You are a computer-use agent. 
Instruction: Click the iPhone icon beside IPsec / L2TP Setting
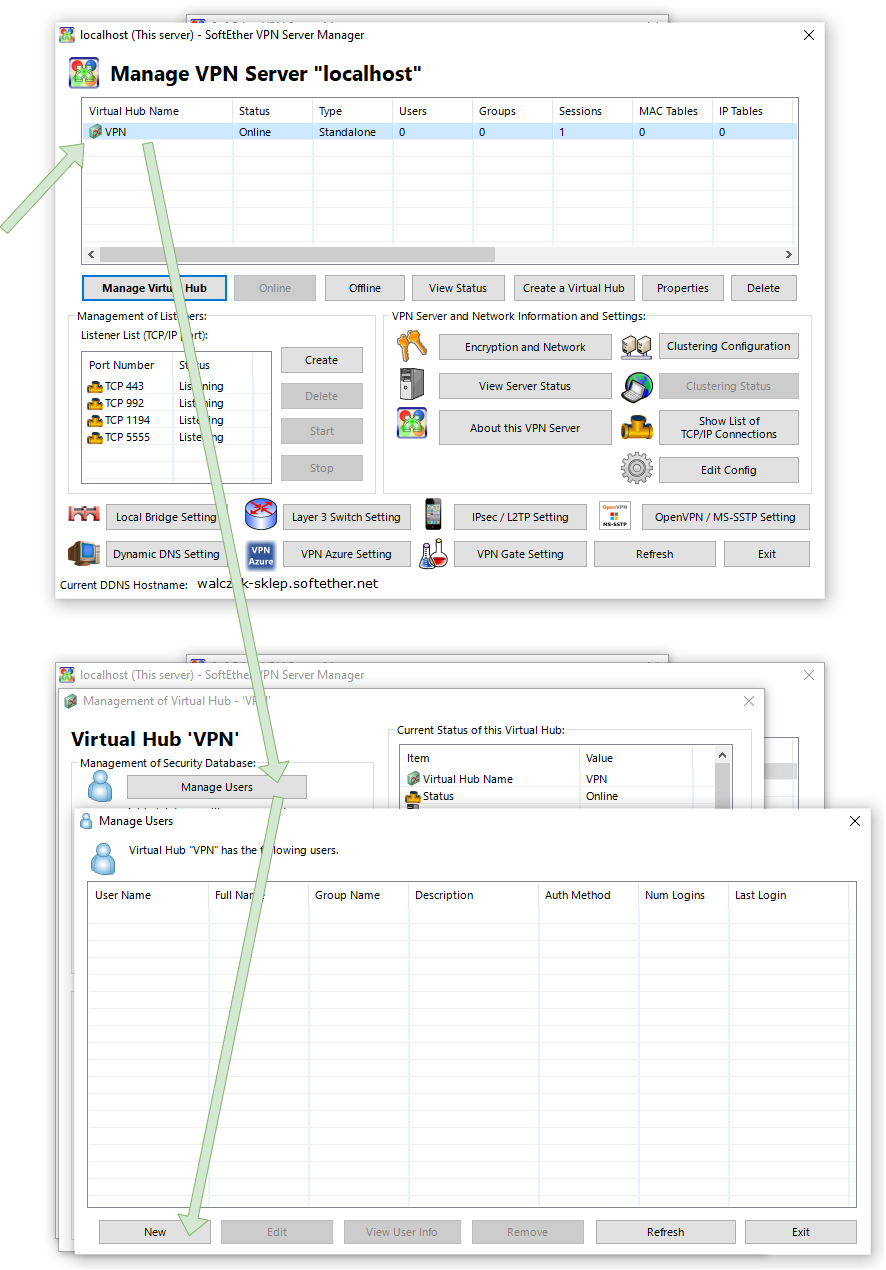(433, 516)
